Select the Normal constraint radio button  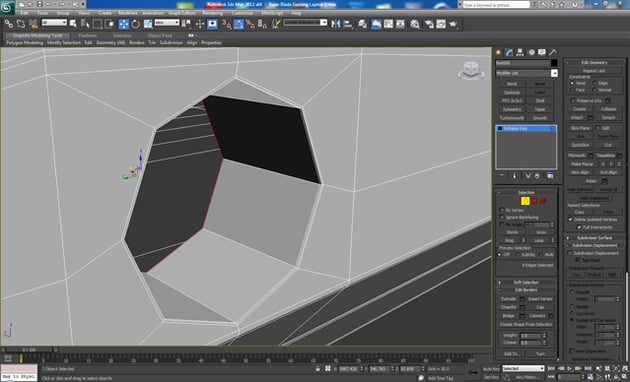[594, 90]
